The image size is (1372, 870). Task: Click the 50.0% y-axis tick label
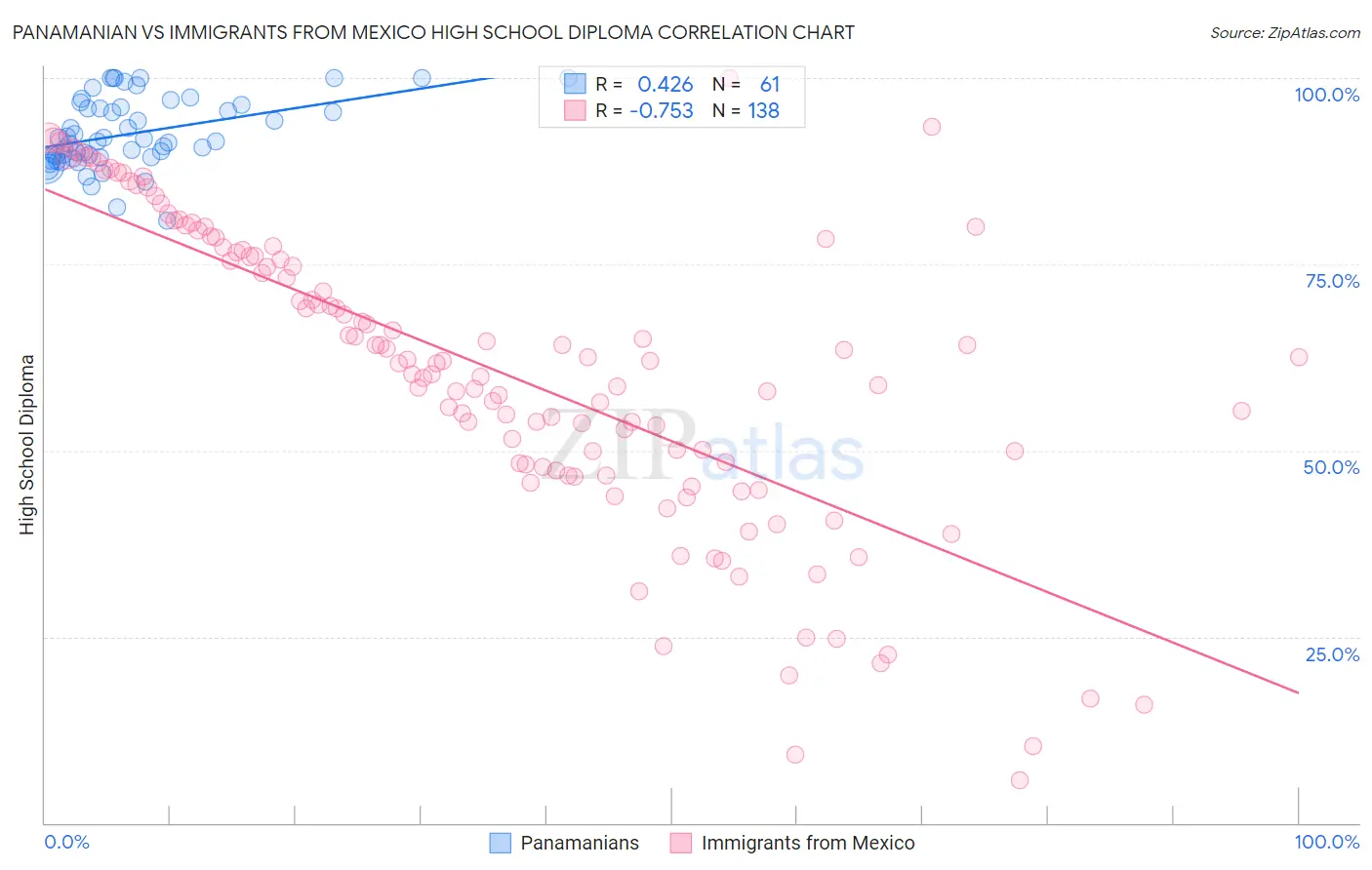point(1331,467)
